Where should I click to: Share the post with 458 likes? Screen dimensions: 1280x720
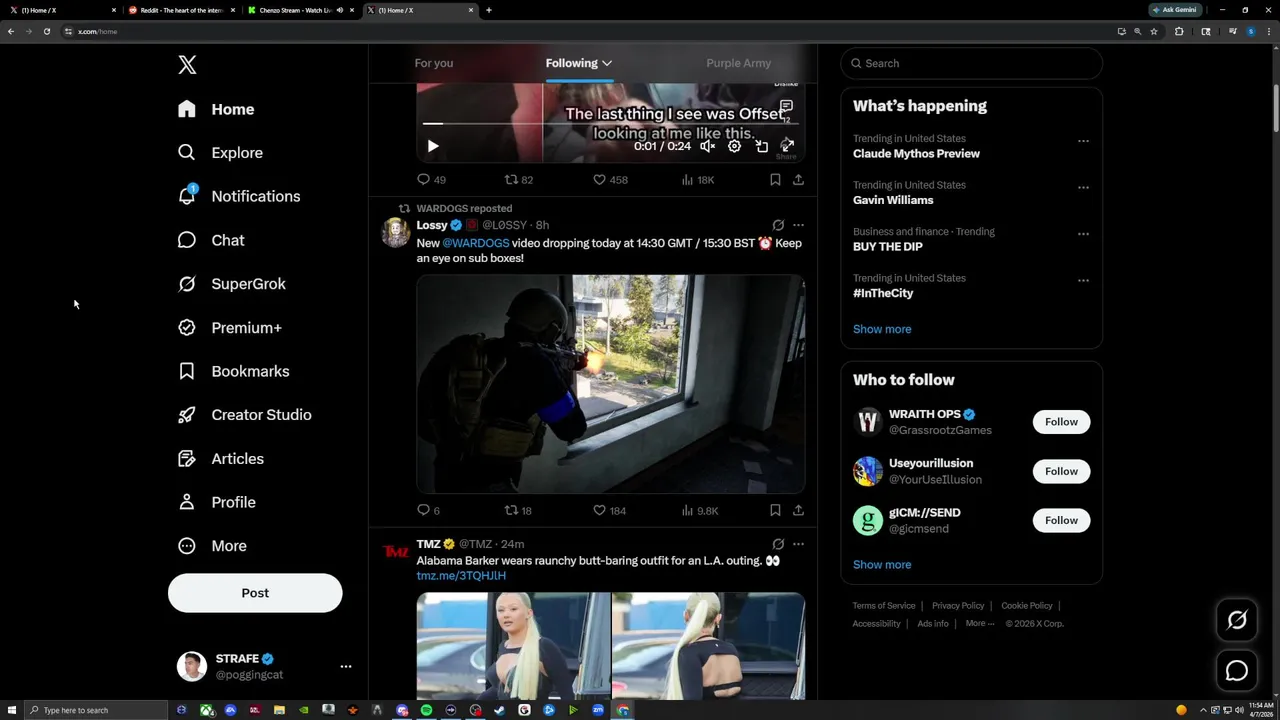(798, 180)
